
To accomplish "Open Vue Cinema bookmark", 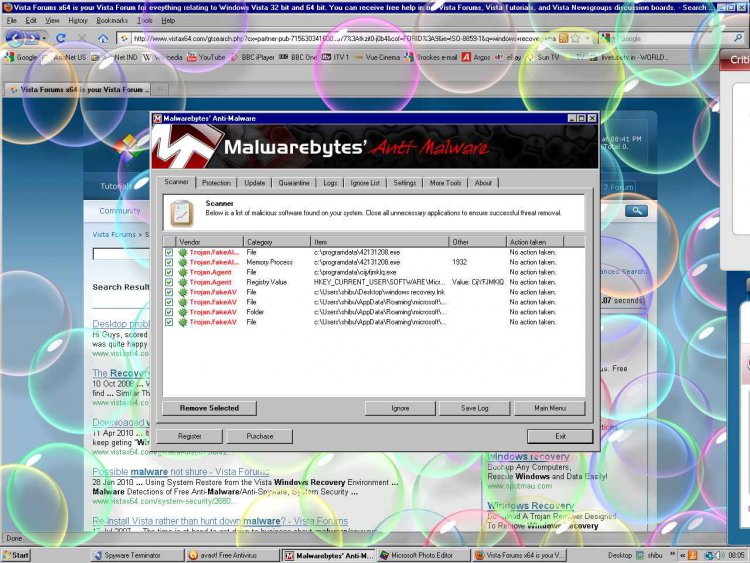I will pos(377,57).
